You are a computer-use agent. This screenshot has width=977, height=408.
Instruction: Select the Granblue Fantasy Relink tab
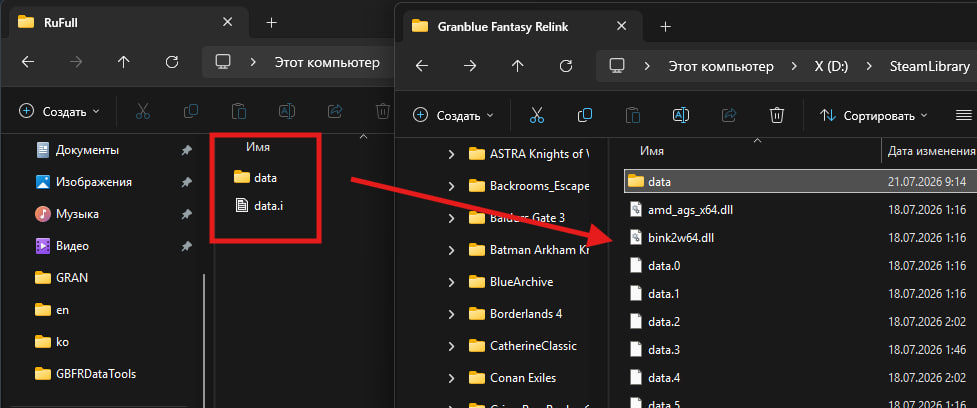point(520,26)
